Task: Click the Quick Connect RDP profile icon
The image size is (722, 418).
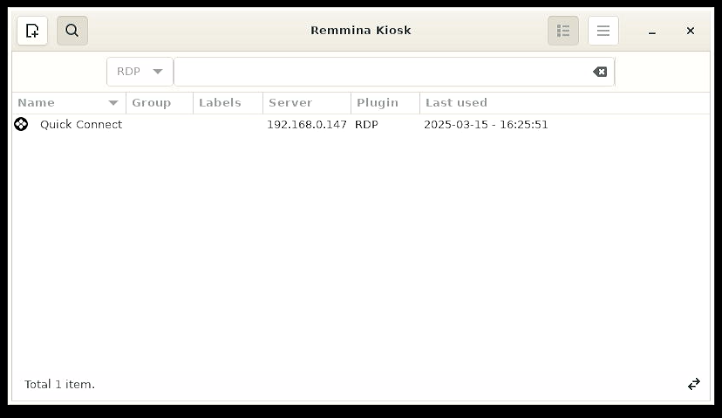Action: pyautogui.click(x=21, y=125)
